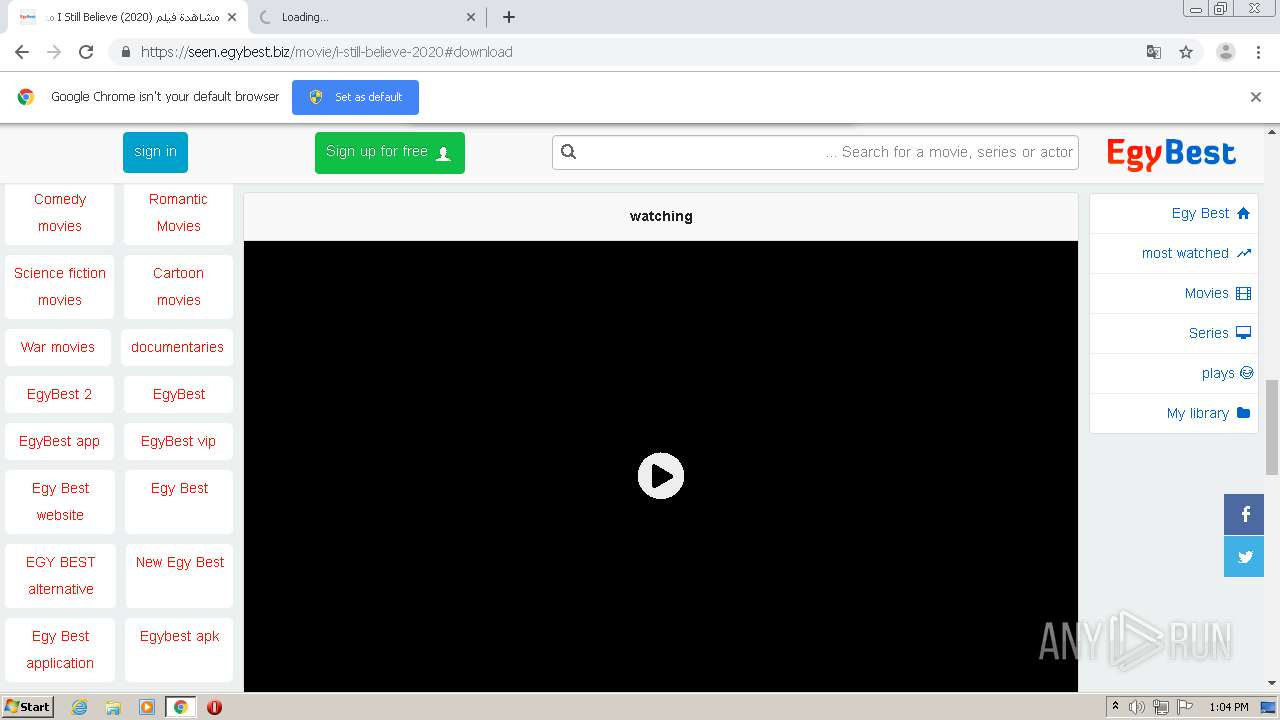Open File Explorer from the taskbar
This screenshot has width=1280, height=720.
point(113,707)
